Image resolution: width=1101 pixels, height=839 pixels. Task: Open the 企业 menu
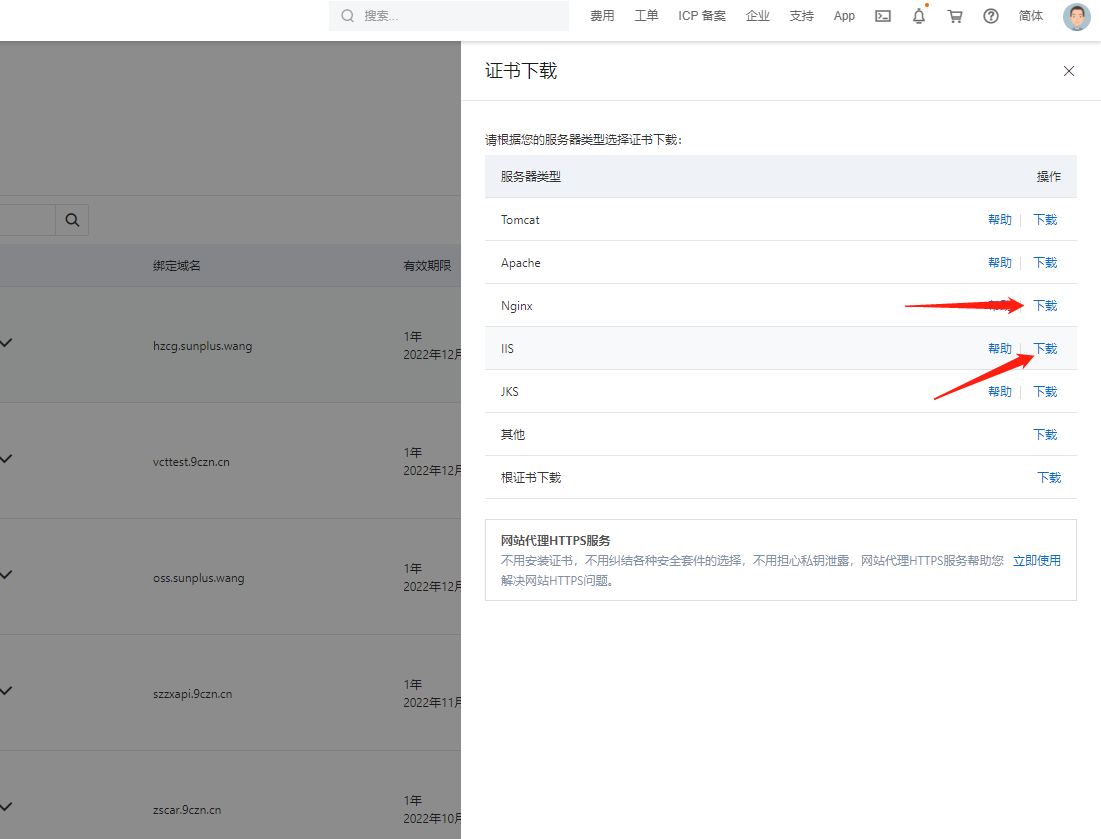point(758,15)
